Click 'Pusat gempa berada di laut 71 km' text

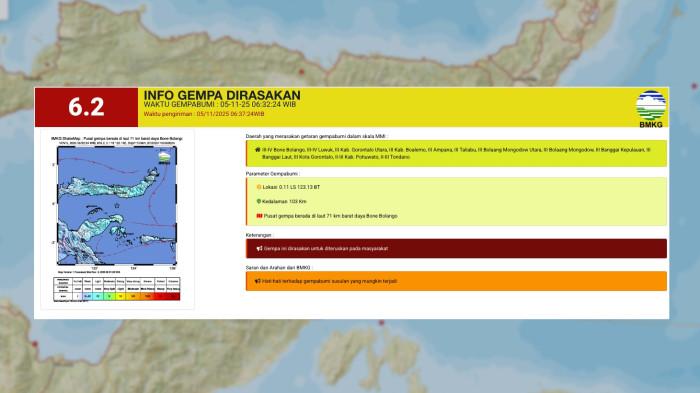point(330,216)
